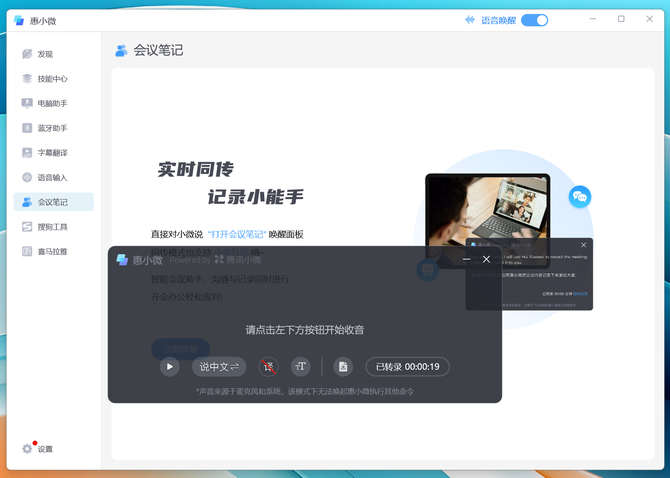Open the 发现 sidebar section
Image resolution: width=670 pixels, height=478 pixels.
tap(38, 54)
